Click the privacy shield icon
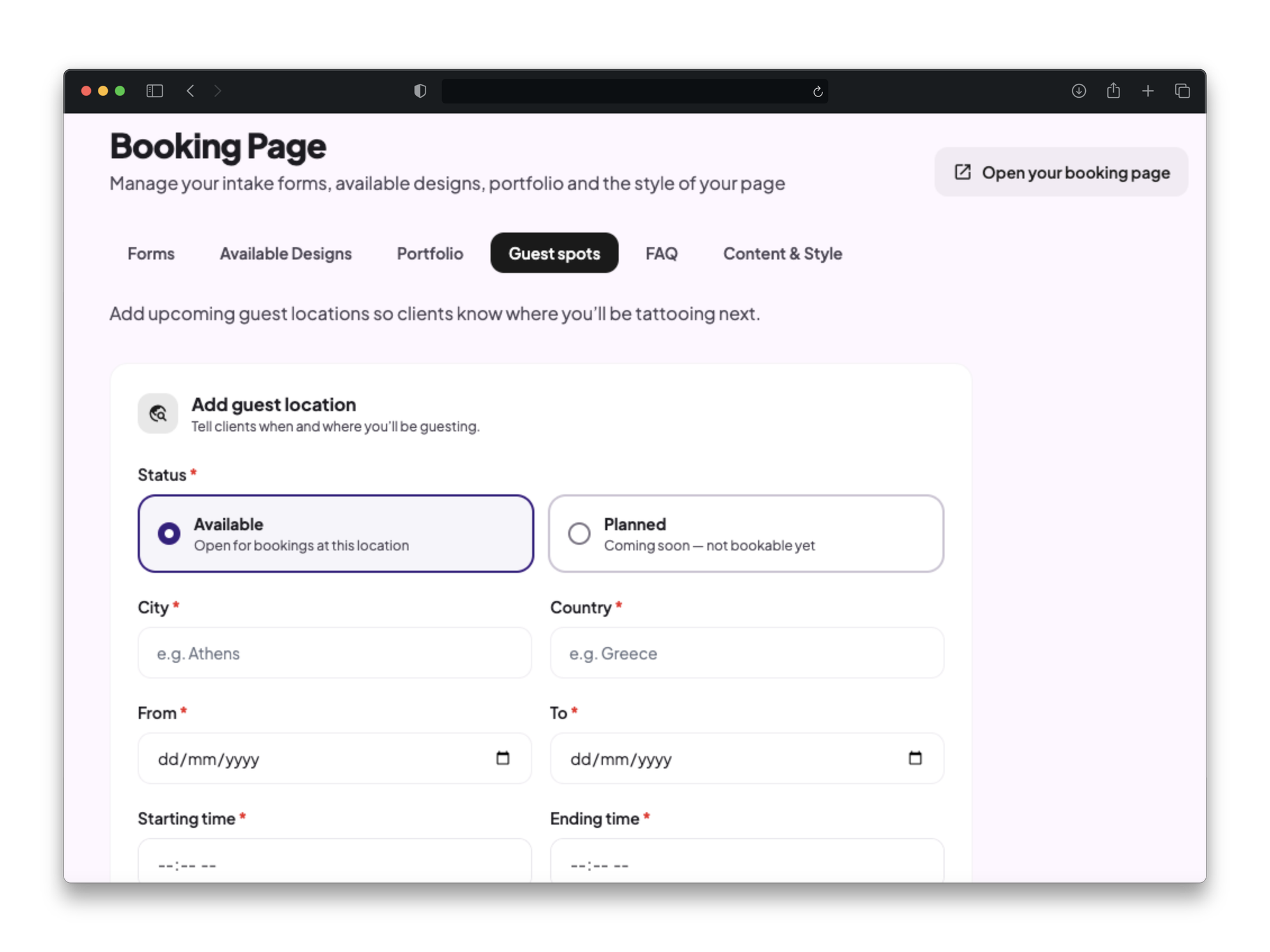The width and height of the screenshot is (1270, 952). coord(420,91)
